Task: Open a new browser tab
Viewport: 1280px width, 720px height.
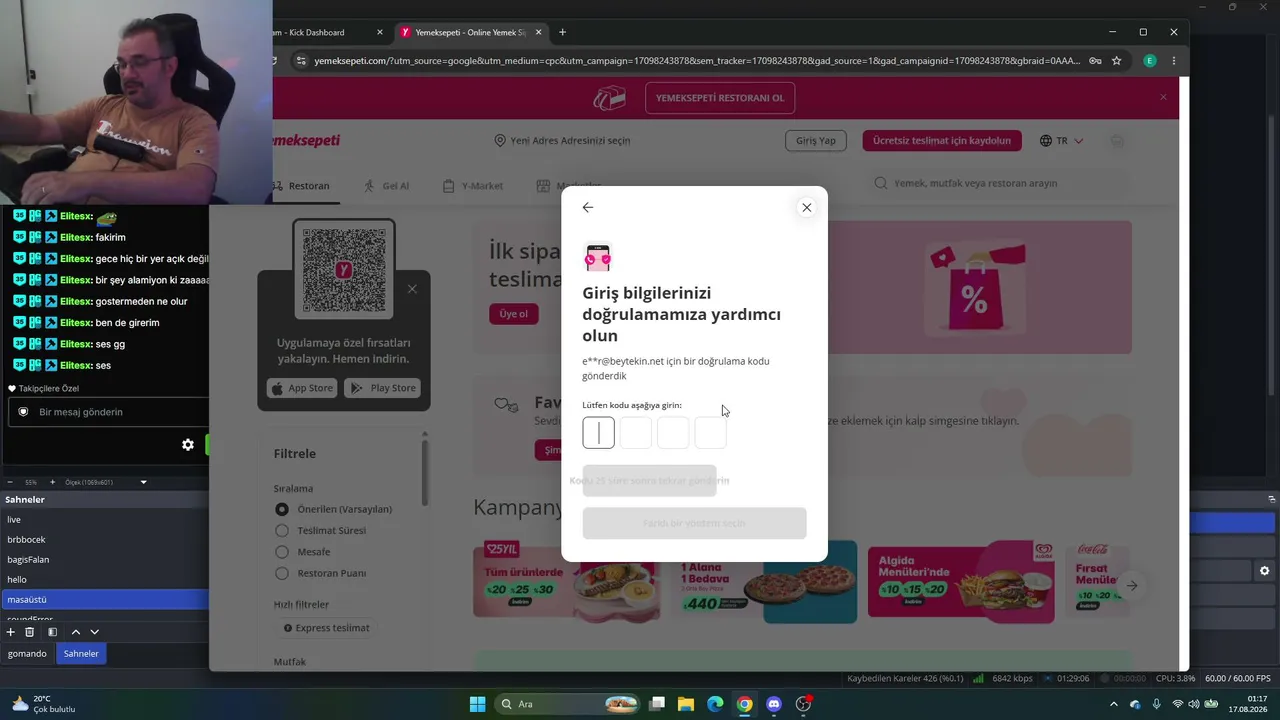Action: coord(562,32)
